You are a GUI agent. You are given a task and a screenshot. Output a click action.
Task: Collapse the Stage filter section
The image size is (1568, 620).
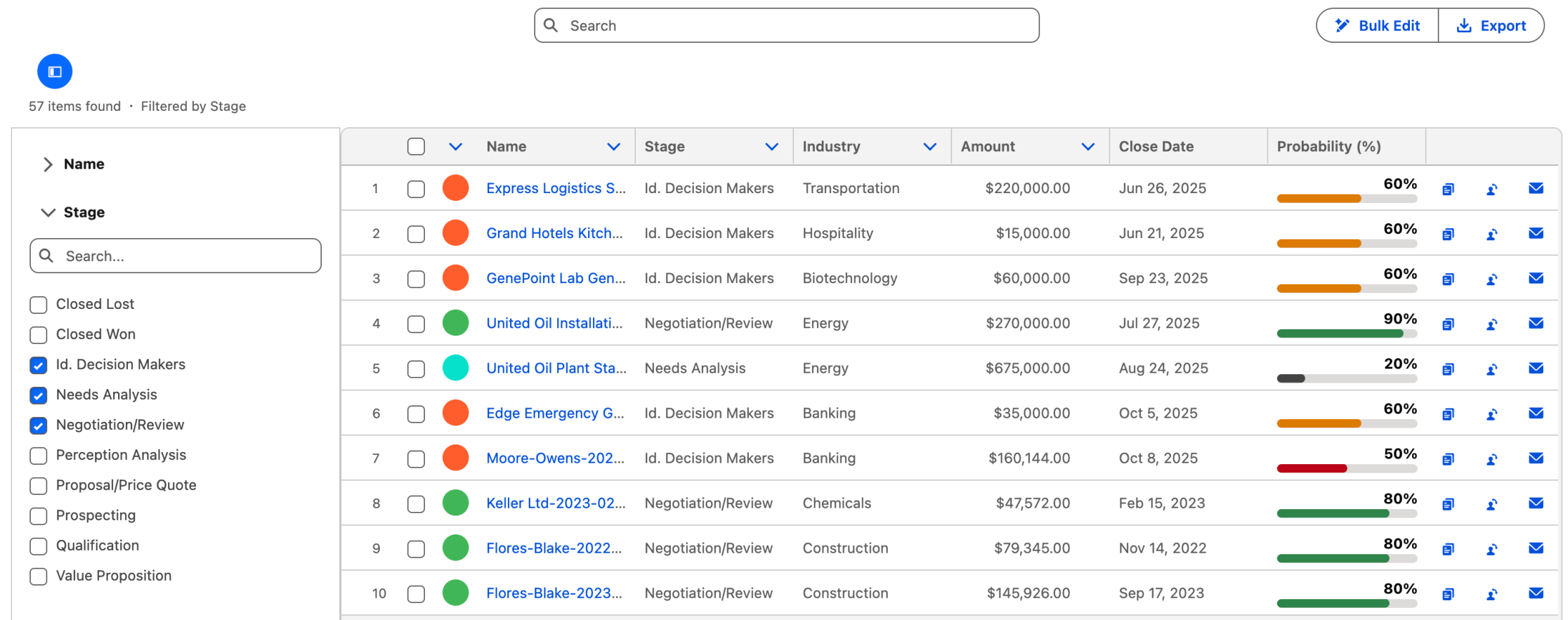[x=48, y=212]
